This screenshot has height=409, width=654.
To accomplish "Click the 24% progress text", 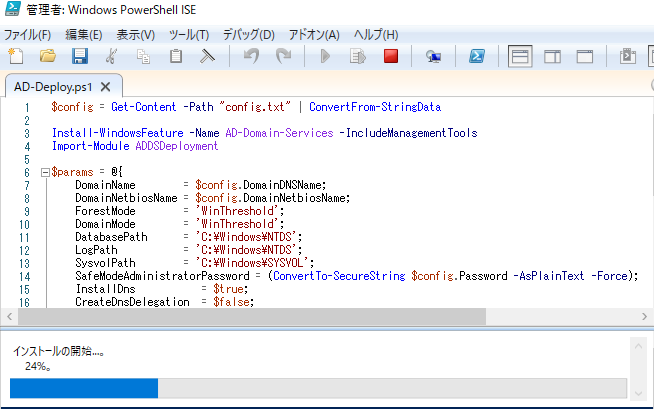I will (x=38, y=366).
